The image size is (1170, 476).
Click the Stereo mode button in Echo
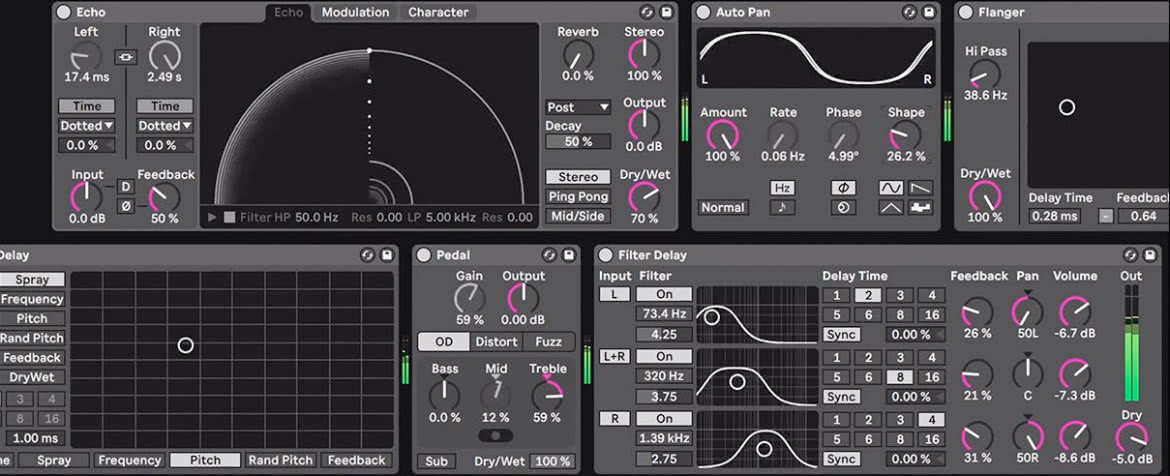(x=578, y=177)
